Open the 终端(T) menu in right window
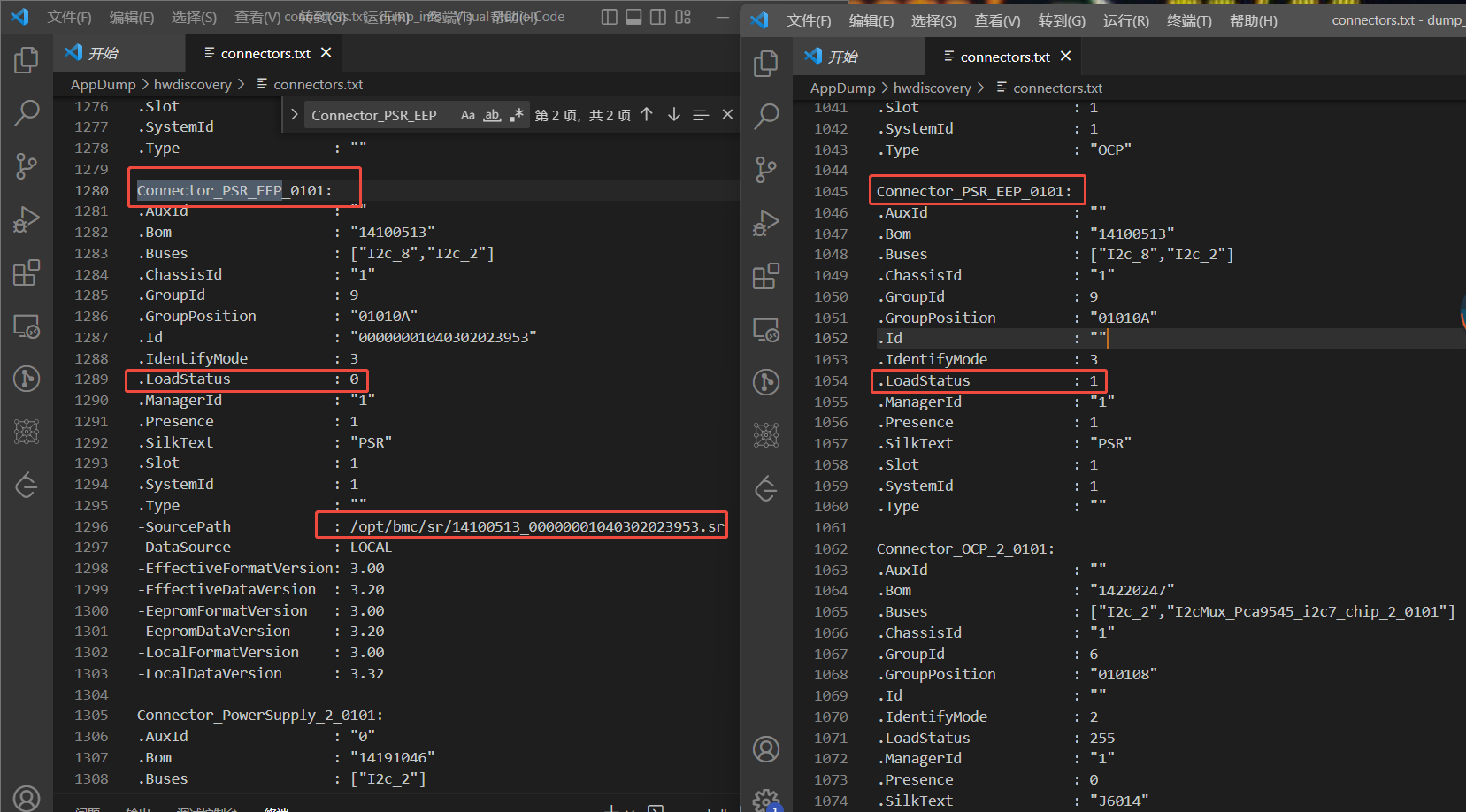1466x812 pixels. [1189, 20]
